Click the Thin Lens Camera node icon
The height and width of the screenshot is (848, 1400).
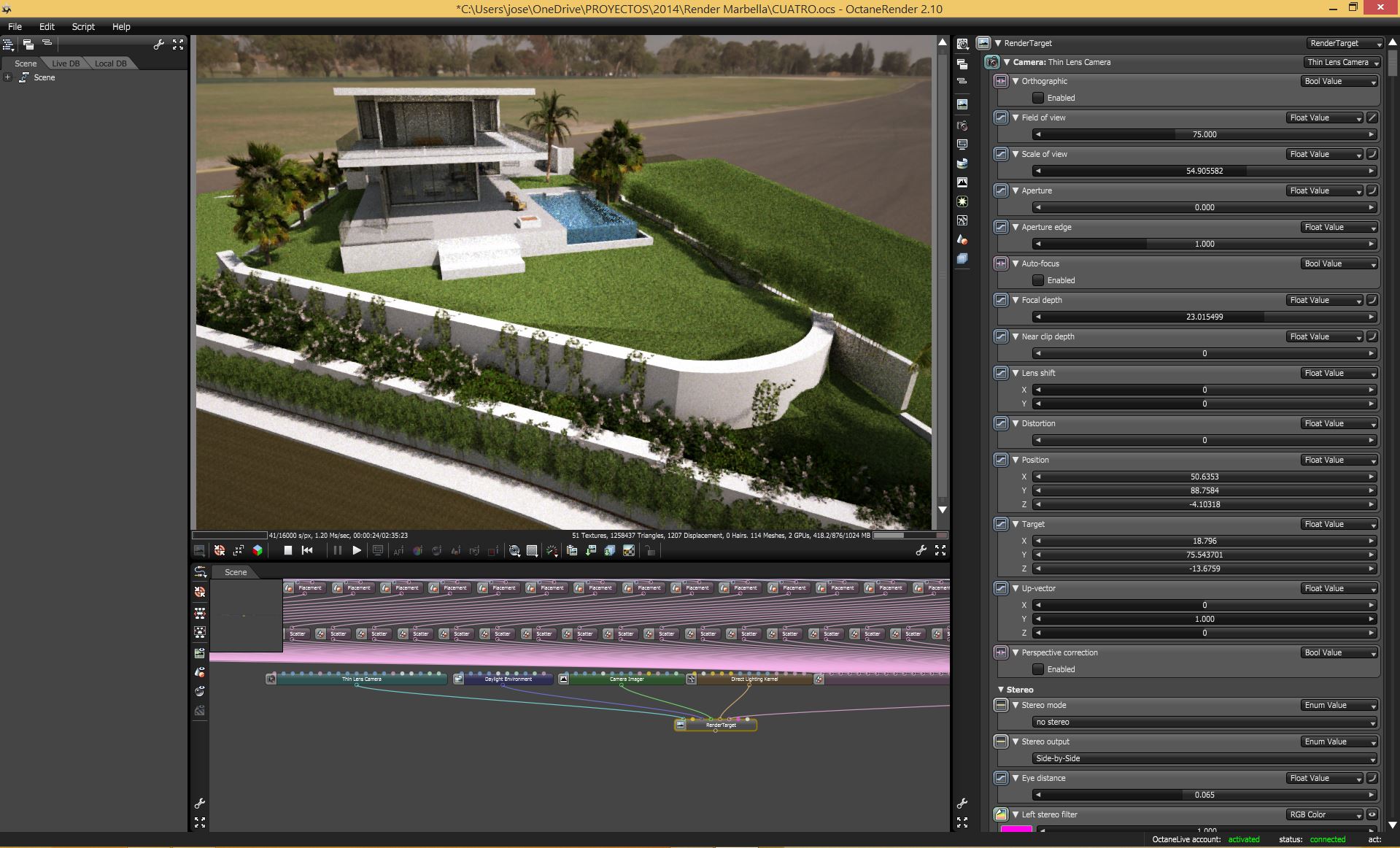tap(271, 679)
